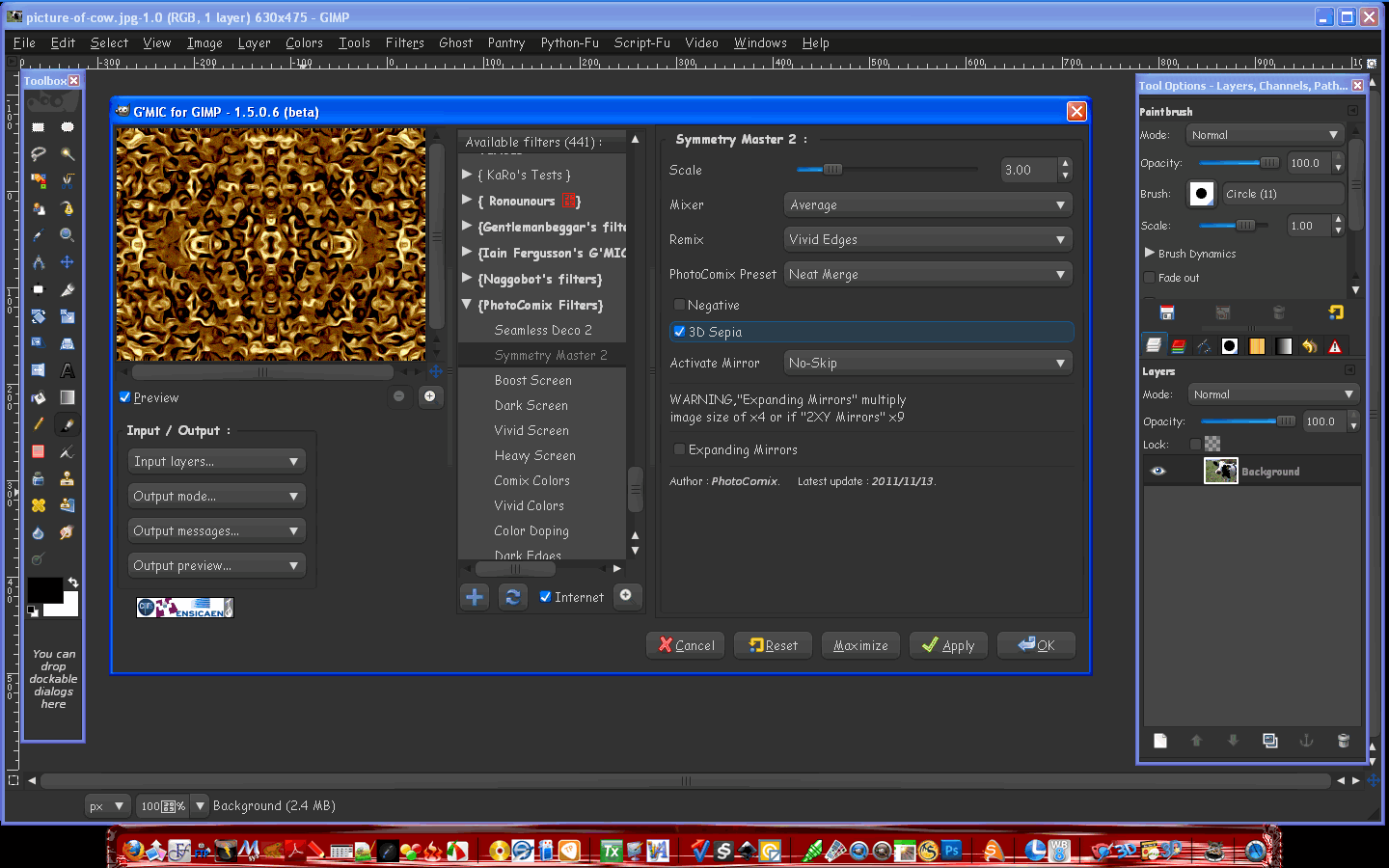Screen dimensions: 1389x868
Task: Click the Scale value field showing 3.00
Action: pos(1030,170)
